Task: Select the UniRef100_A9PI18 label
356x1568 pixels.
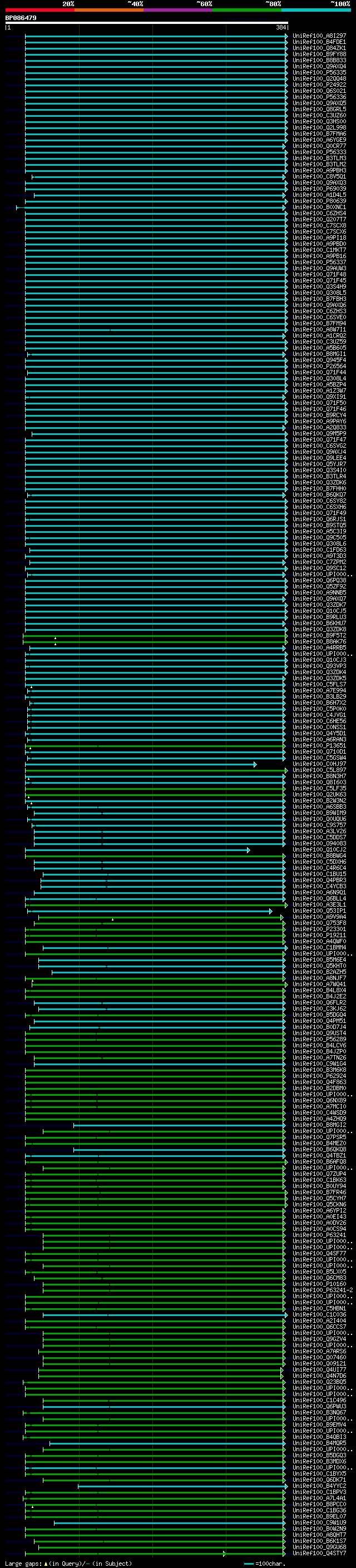Action: (319, 238)
